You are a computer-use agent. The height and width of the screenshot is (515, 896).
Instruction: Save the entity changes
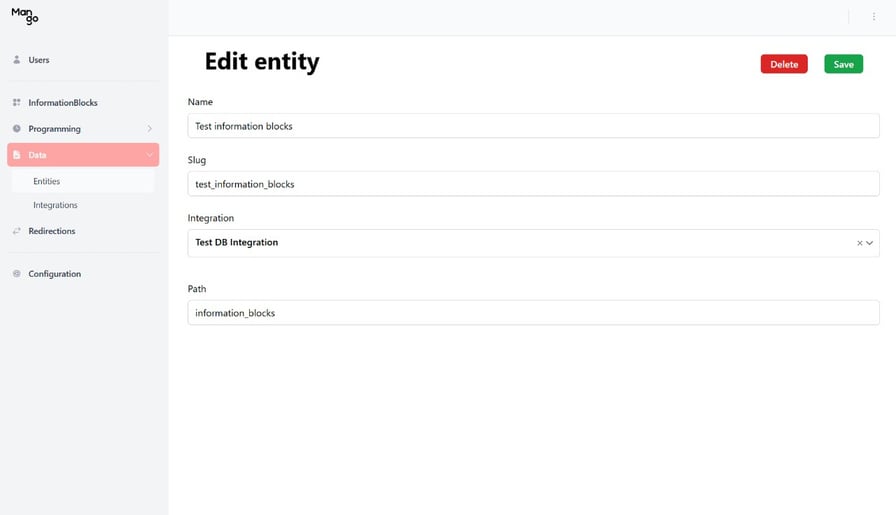coord(843,64)
